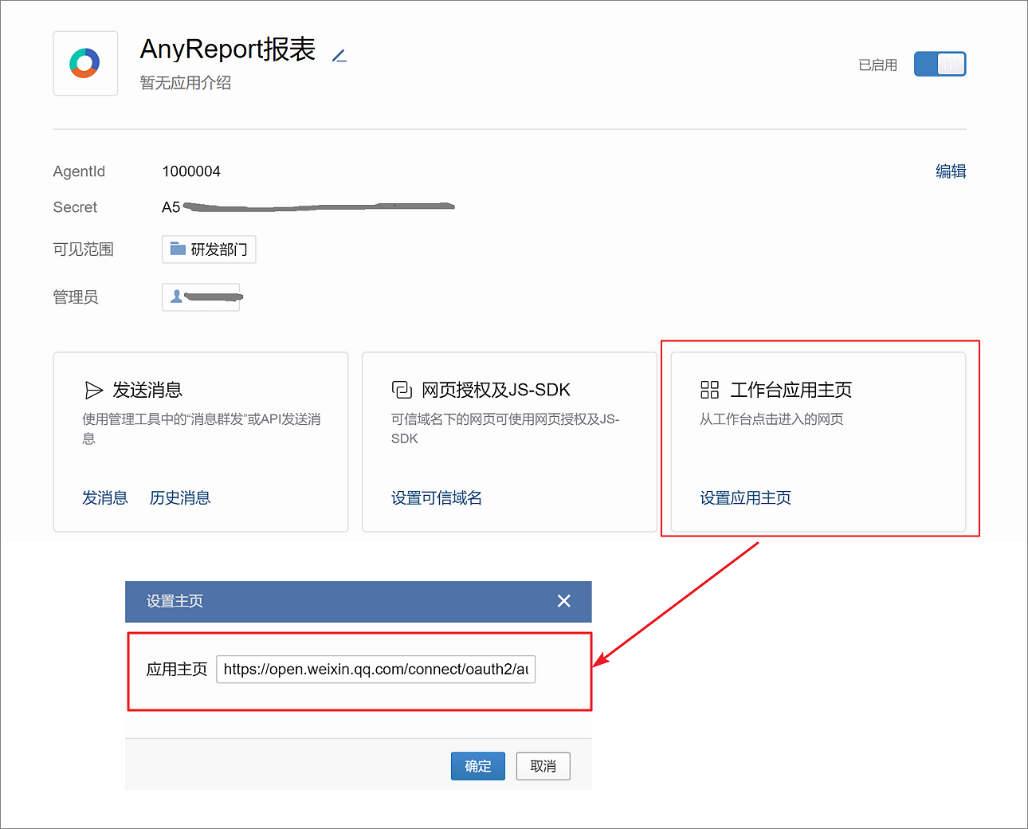This screenshot has height=829, width=1028.
Task: Click the 发送消息 card title
Action: (147, 390)
